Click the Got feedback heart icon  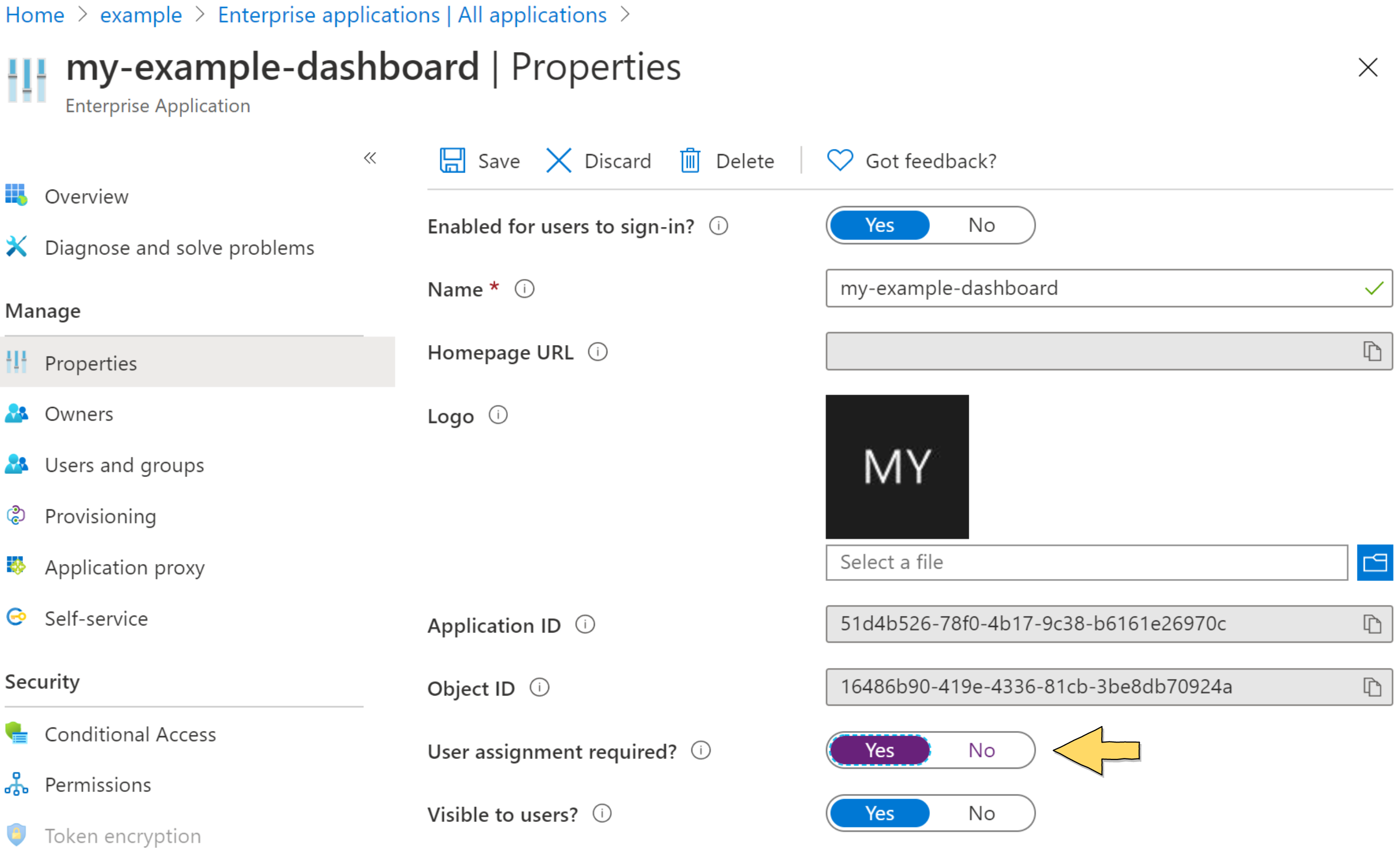point(840,160)
